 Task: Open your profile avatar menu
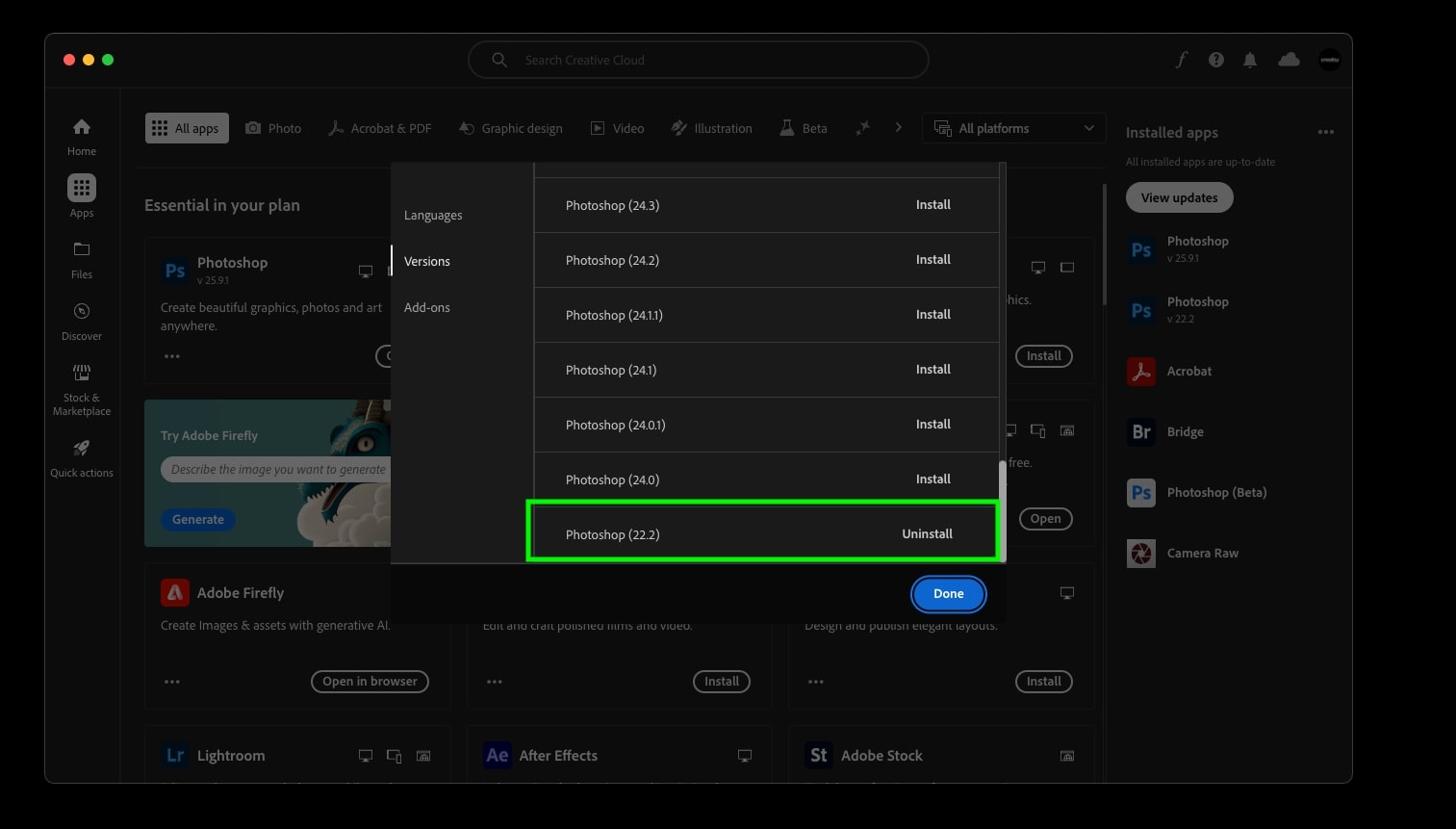point(1329,59)
